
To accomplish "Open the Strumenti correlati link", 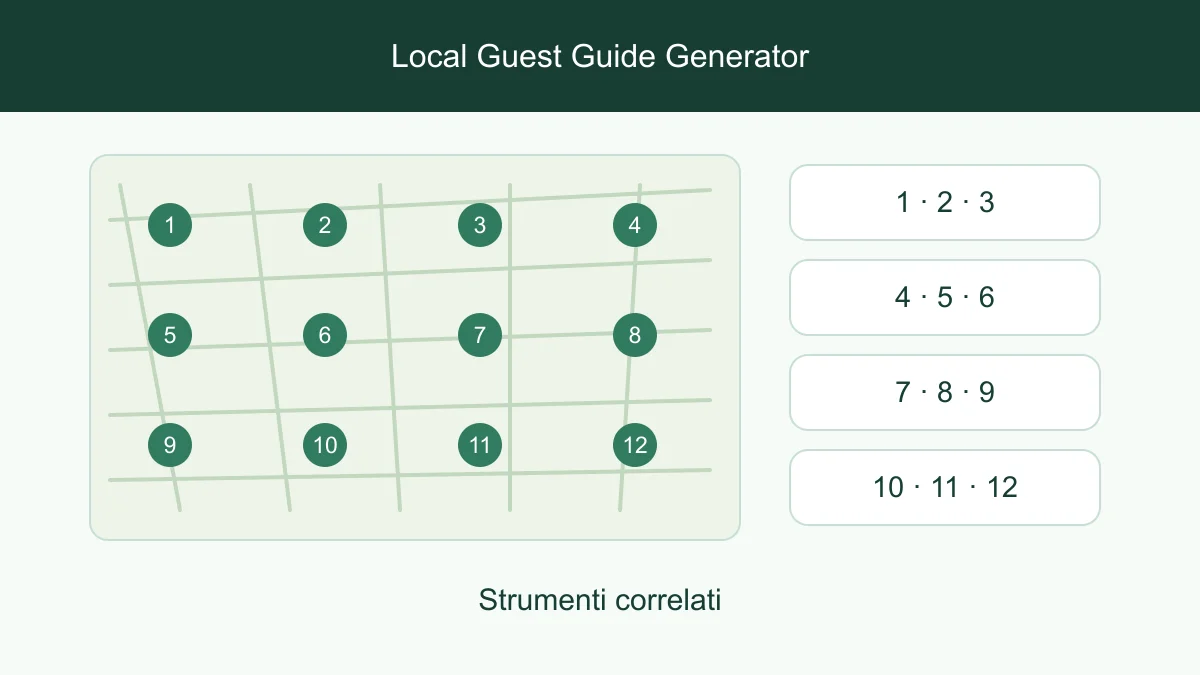I will pyautogui.click(x=600, y=601).
